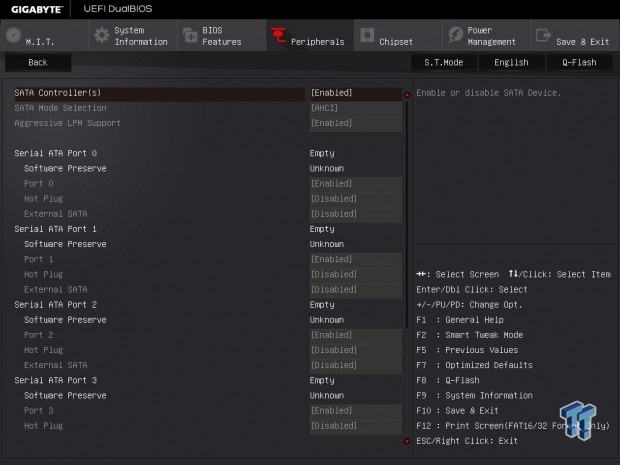Open Port 3 Hot Plug value

click(356, 426)
